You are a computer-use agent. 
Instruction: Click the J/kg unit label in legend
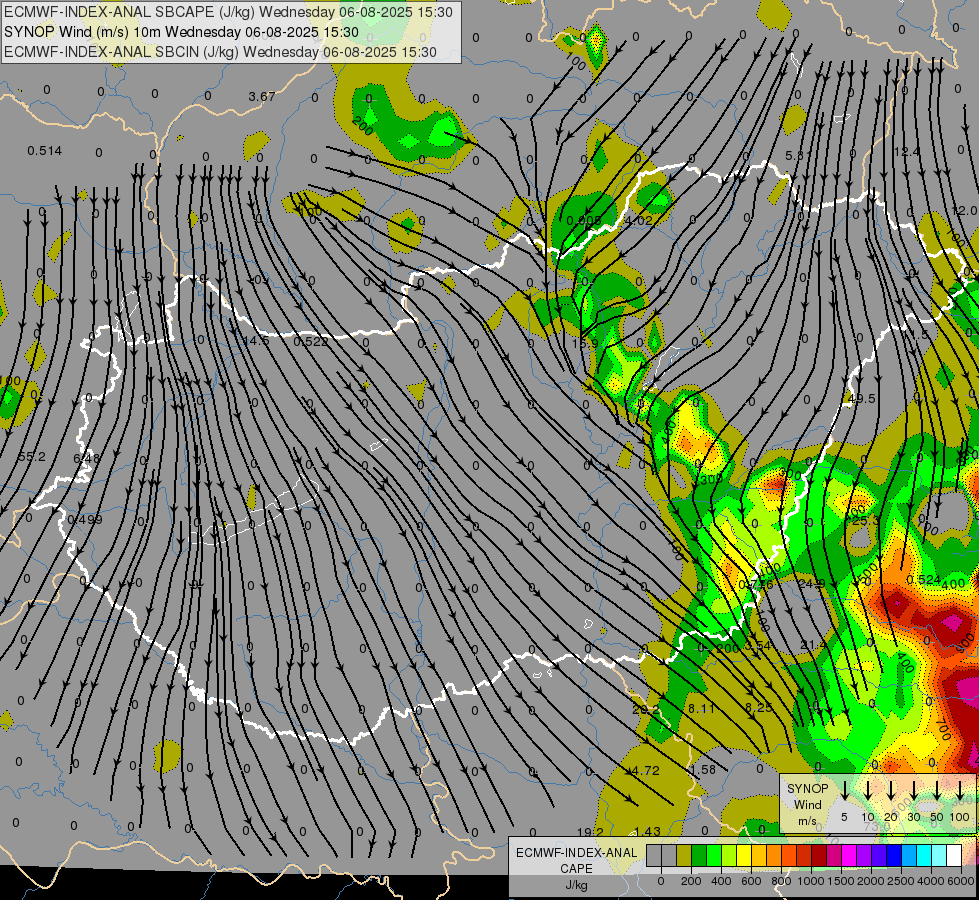[x=576, y=885]
